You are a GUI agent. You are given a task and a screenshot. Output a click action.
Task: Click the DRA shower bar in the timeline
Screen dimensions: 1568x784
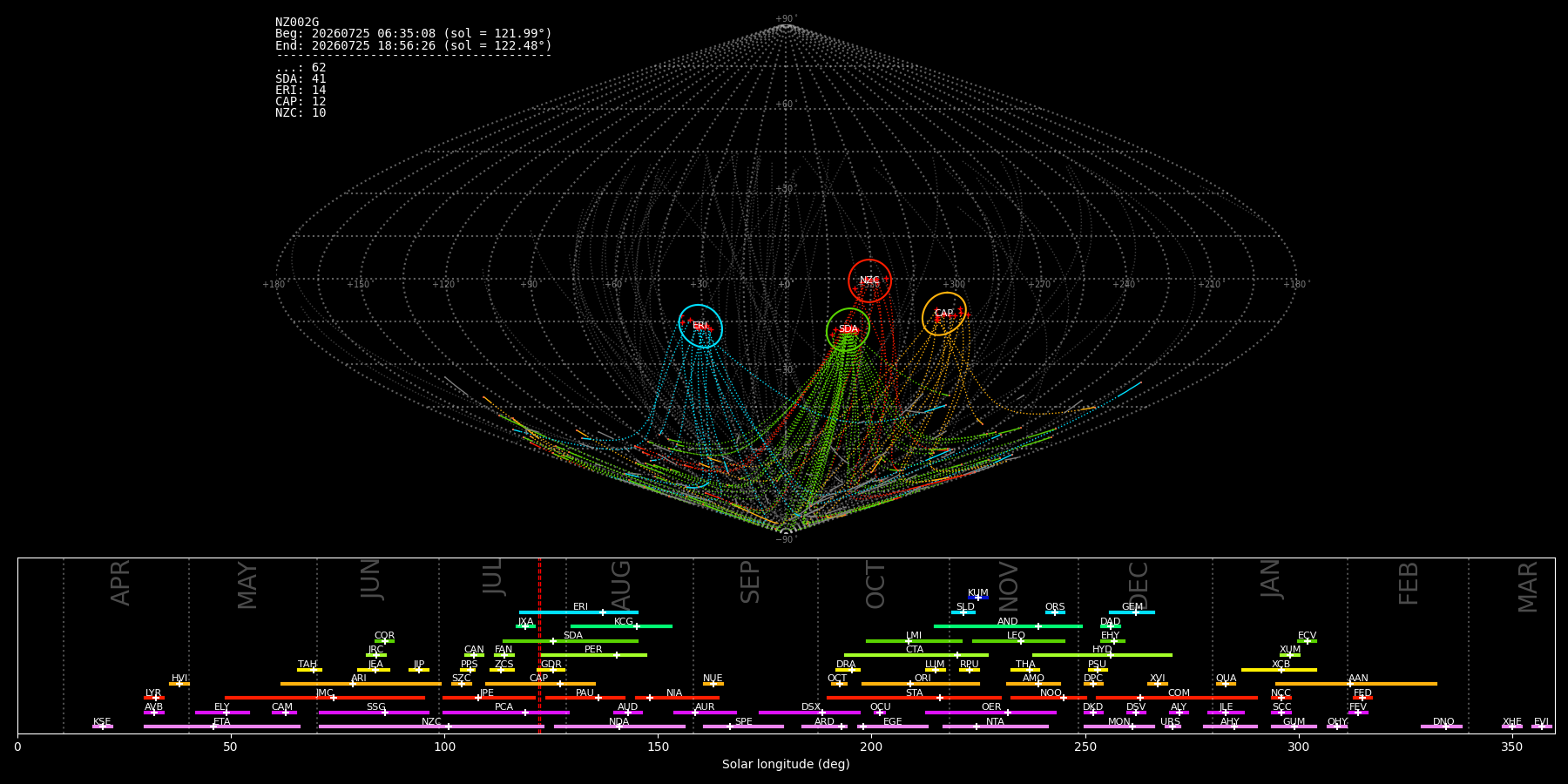[848, 670]
